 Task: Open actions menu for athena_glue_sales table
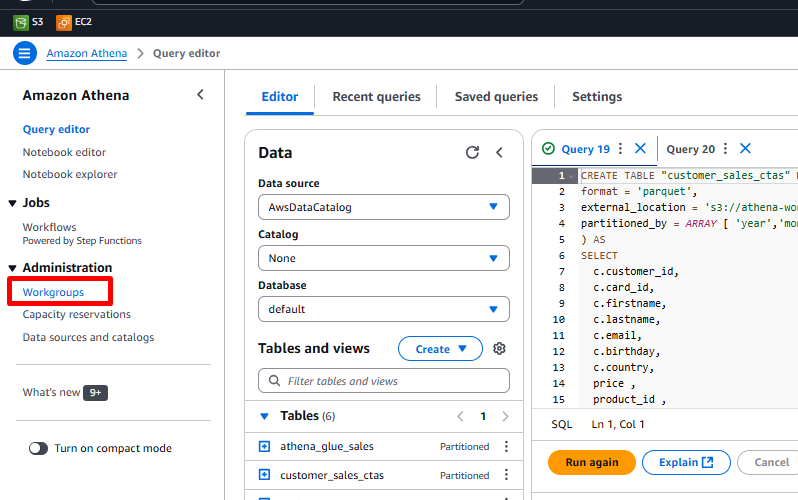tap(506, 447)
